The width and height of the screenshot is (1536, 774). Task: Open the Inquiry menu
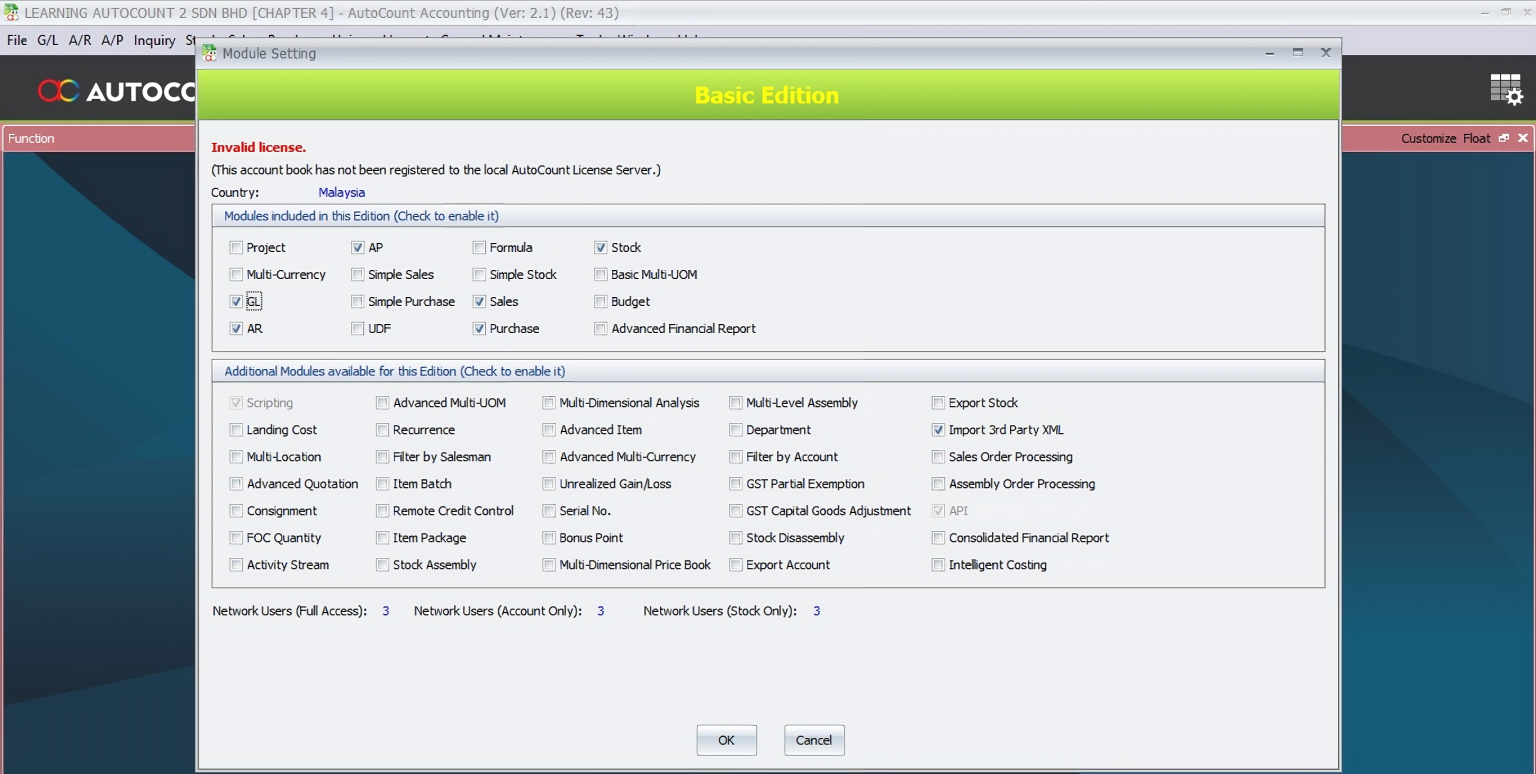154,40
